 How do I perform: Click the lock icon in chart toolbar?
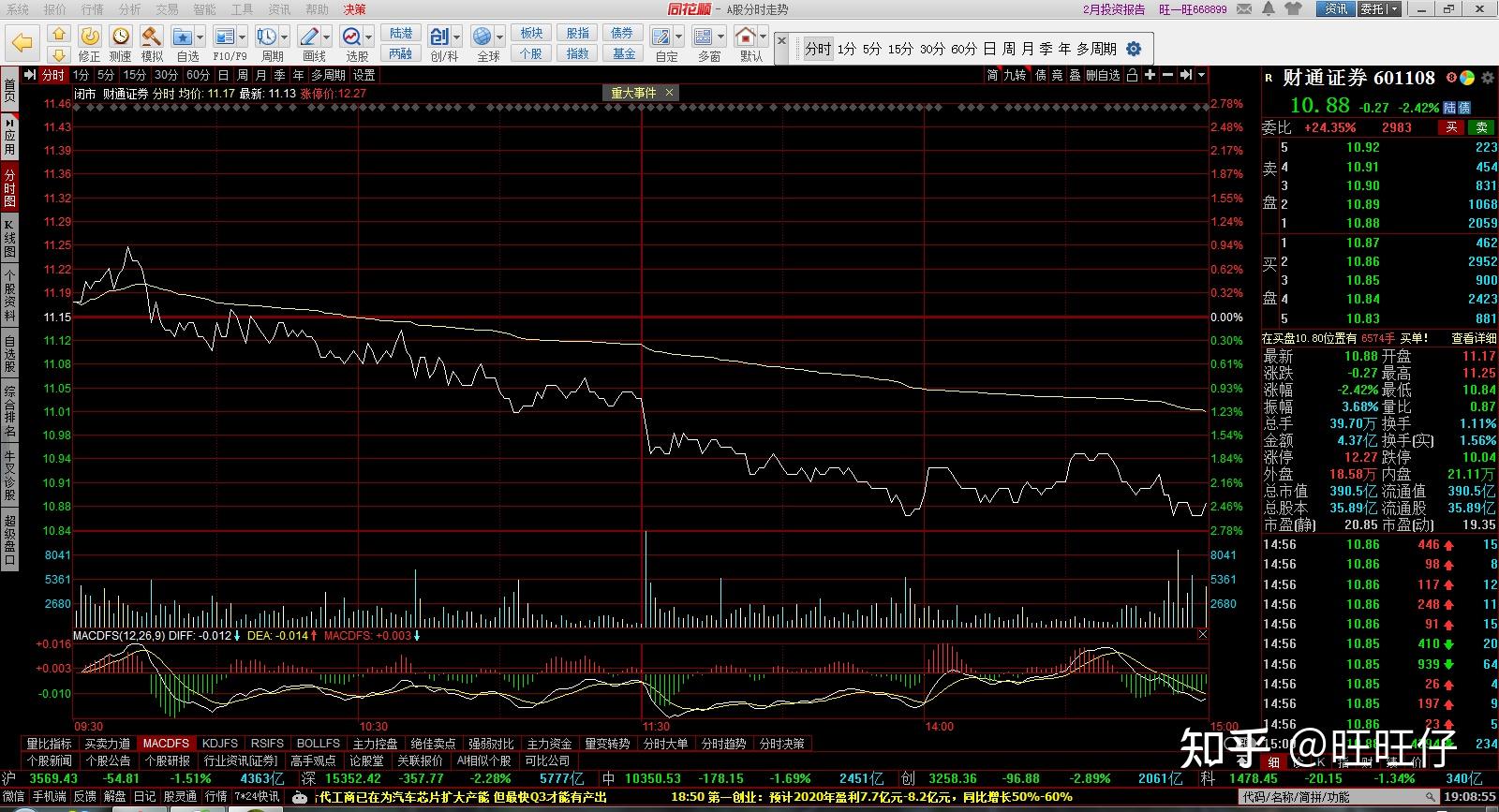point(1132,75)
